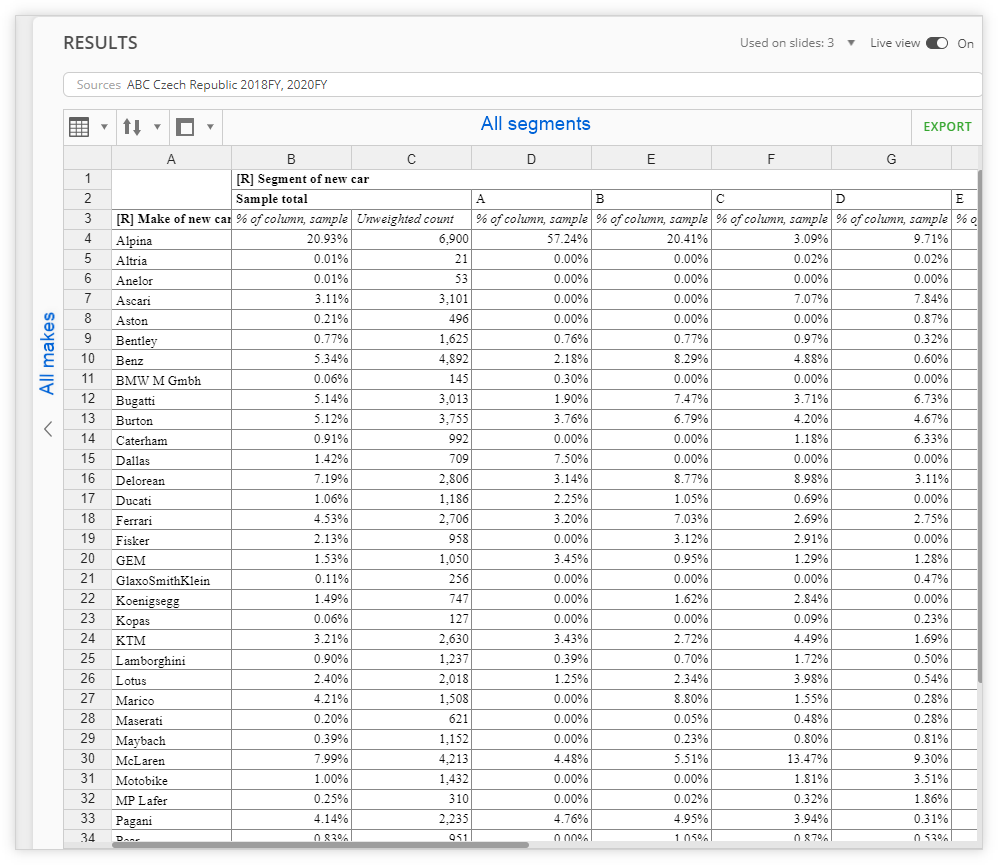
Task: Click the KTM row label
Action: [x=130, y=641]
